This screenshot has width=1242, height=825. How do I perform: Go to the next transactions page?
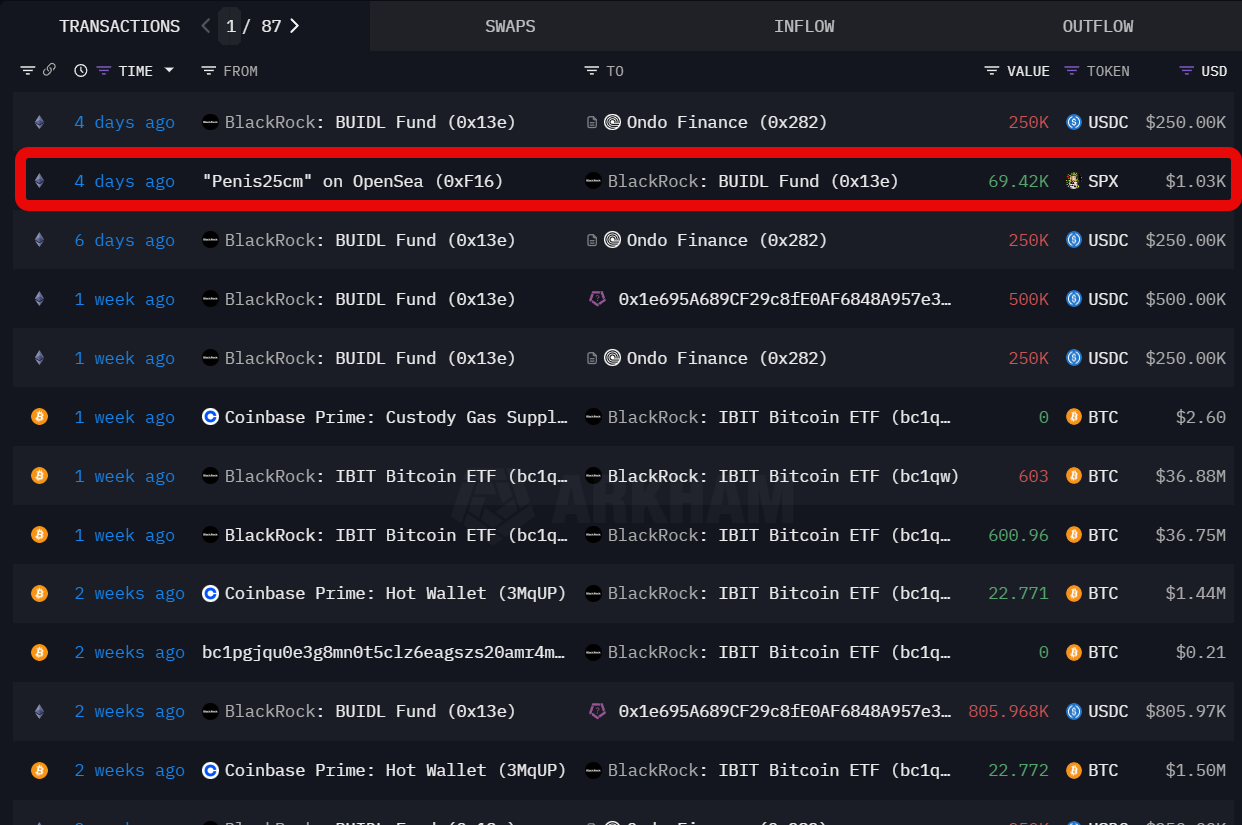pos(294,26)
